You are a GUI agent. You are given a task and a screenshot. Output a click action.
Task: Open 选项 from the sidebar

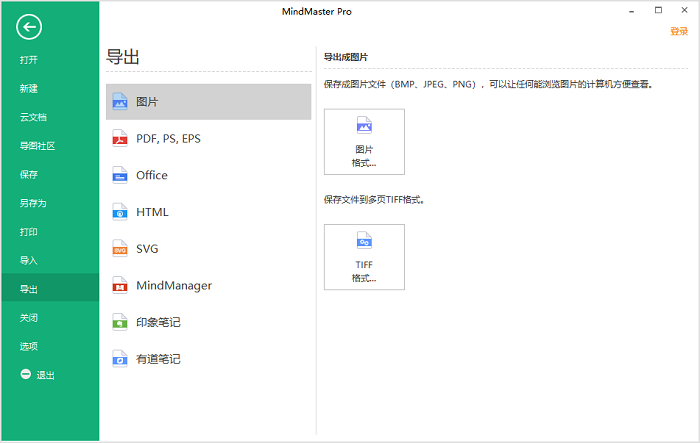point(29,346)
